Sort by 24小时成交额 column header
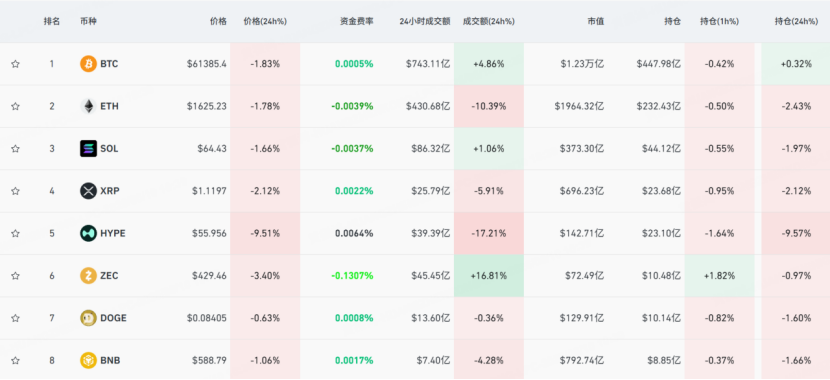The image size is (830, 380). [425, 22]
